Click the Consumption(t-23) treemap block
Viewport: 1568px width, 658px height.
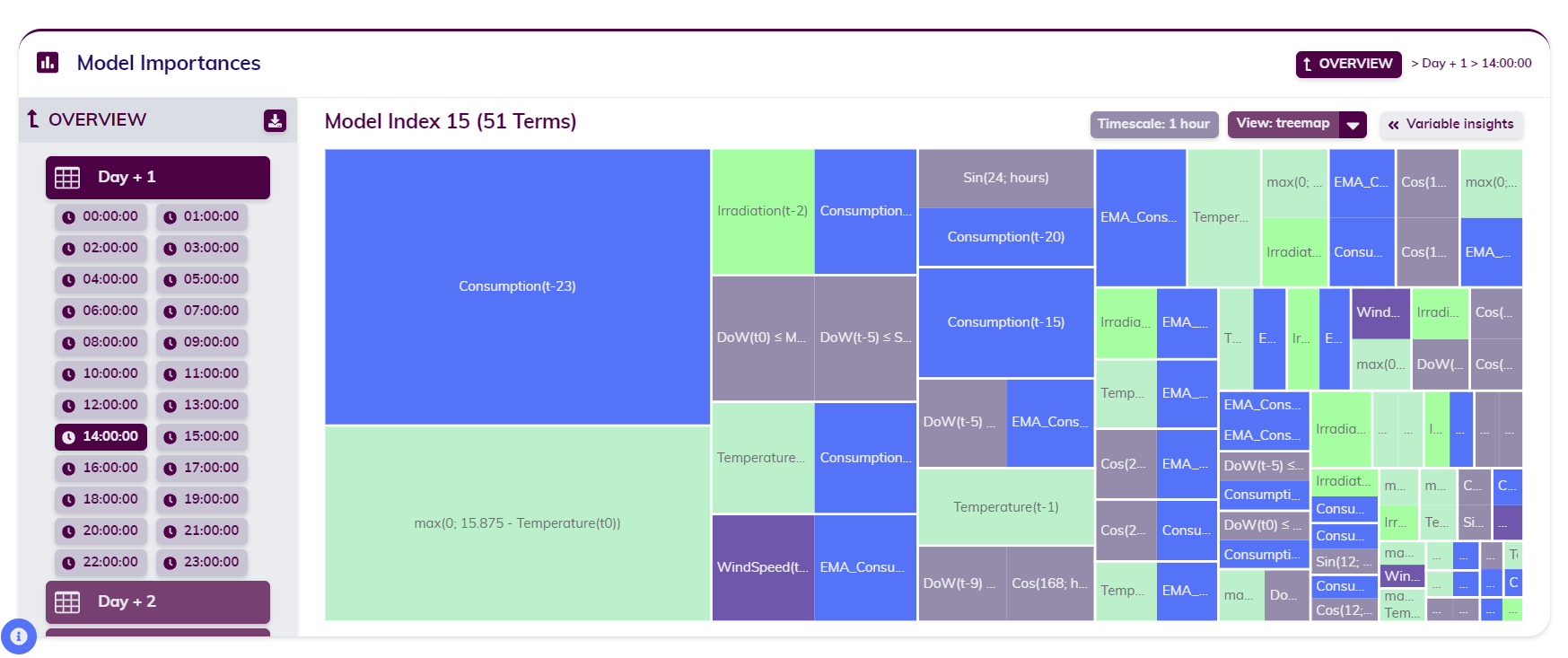click(517, 286)
